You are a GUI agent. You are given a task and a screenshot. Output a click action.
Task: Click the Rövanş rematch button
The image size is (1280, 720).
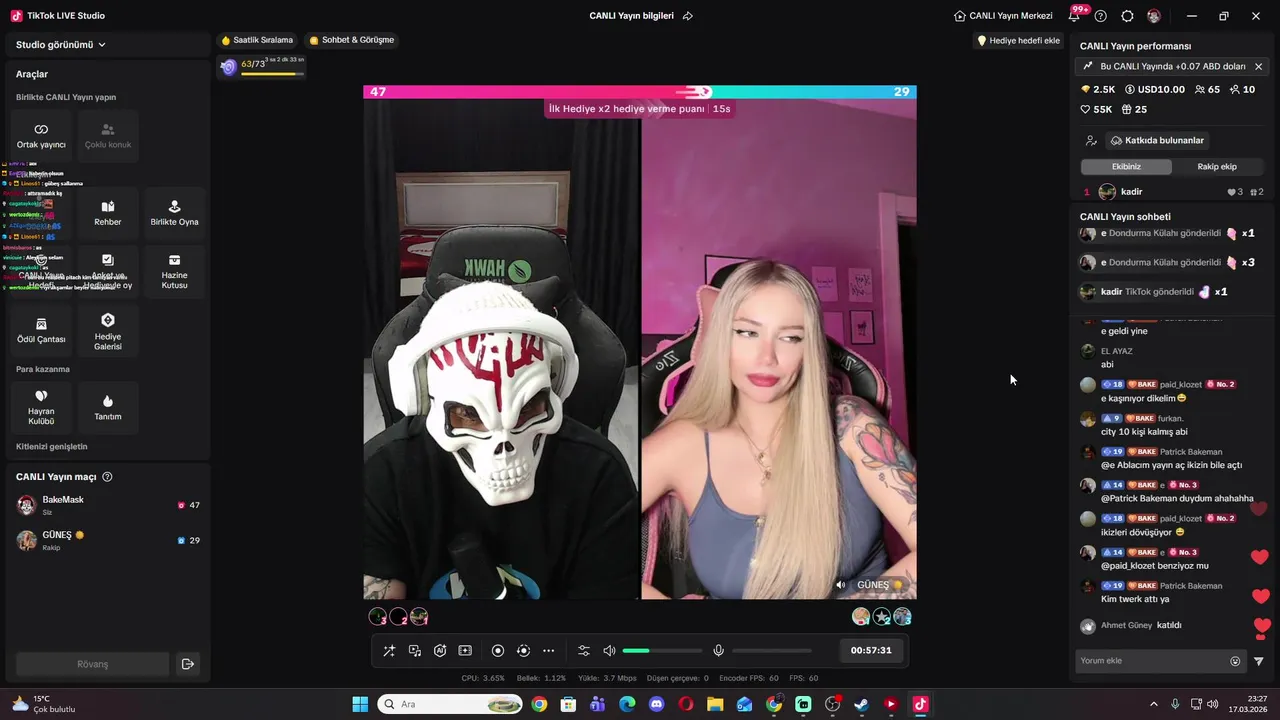[92, 664]
